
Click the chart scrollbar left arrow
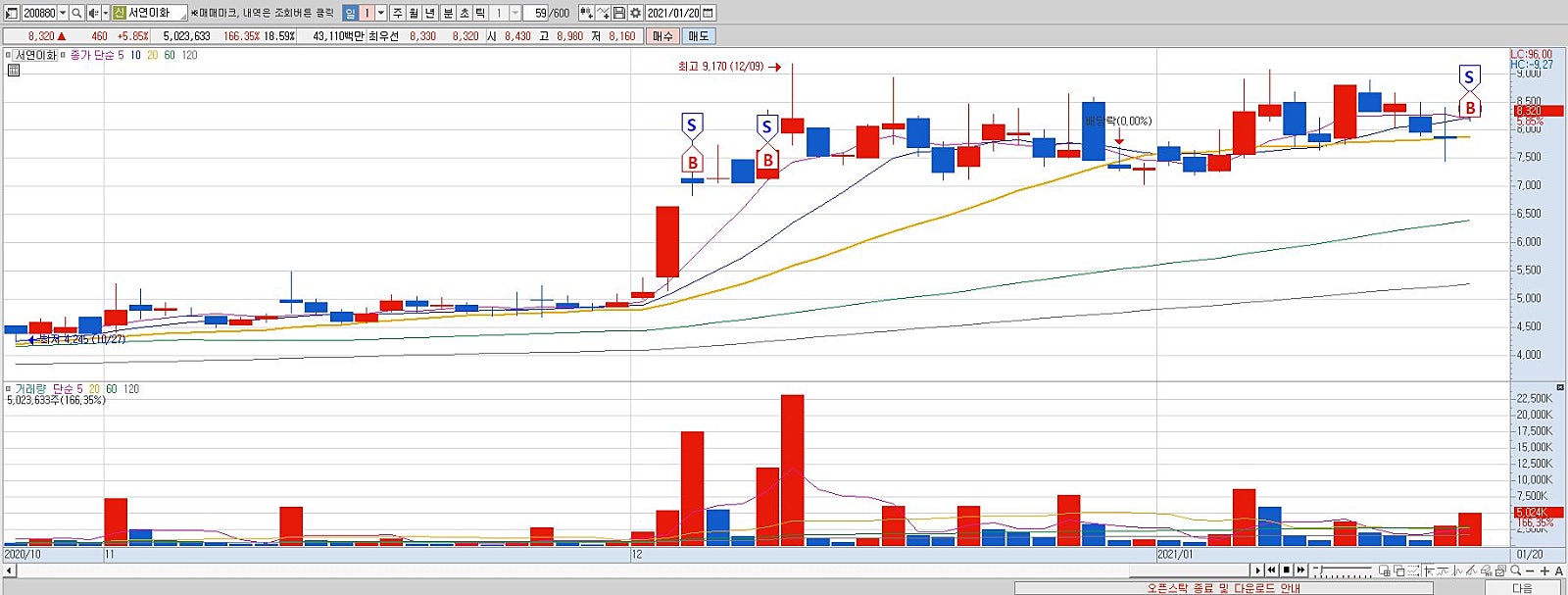(x=9, y=570)
